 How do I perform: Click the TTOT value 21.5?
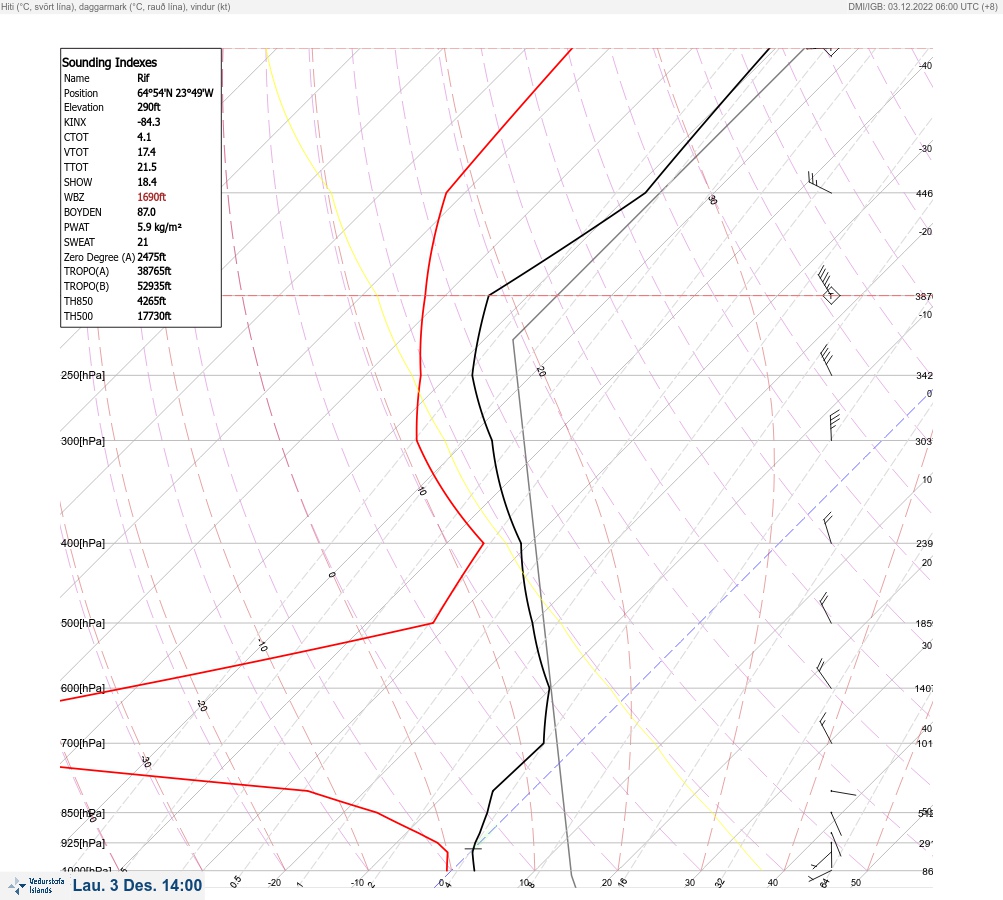[147, 167]
